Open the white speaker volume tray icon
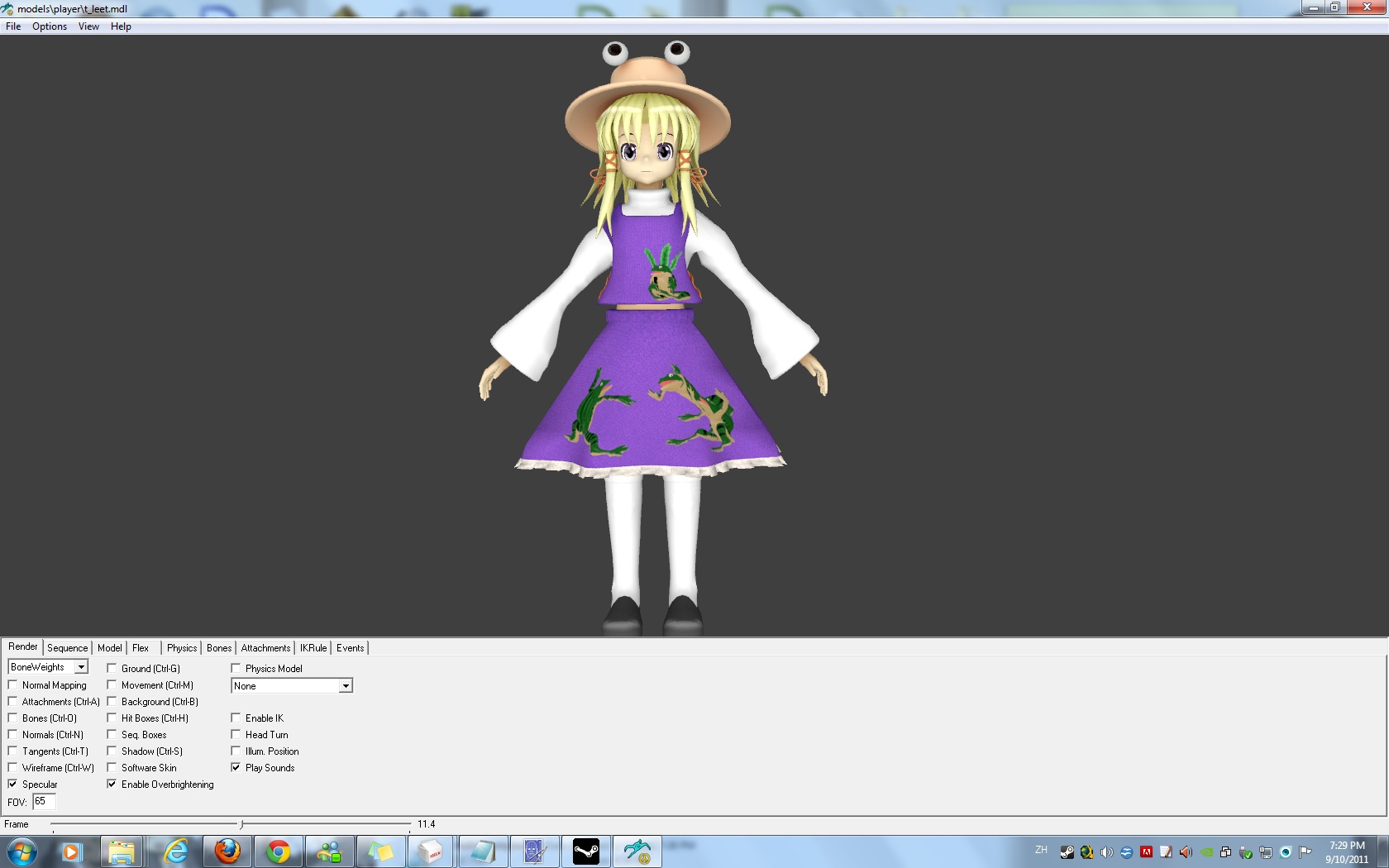The image size is (1389, 868). (1107, 852)
